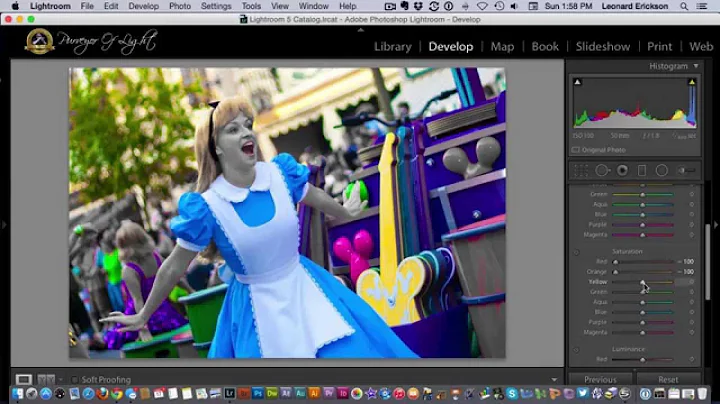Switch to the Print module
The width and height of the screenshot is (720, 404).
[659, 47]
